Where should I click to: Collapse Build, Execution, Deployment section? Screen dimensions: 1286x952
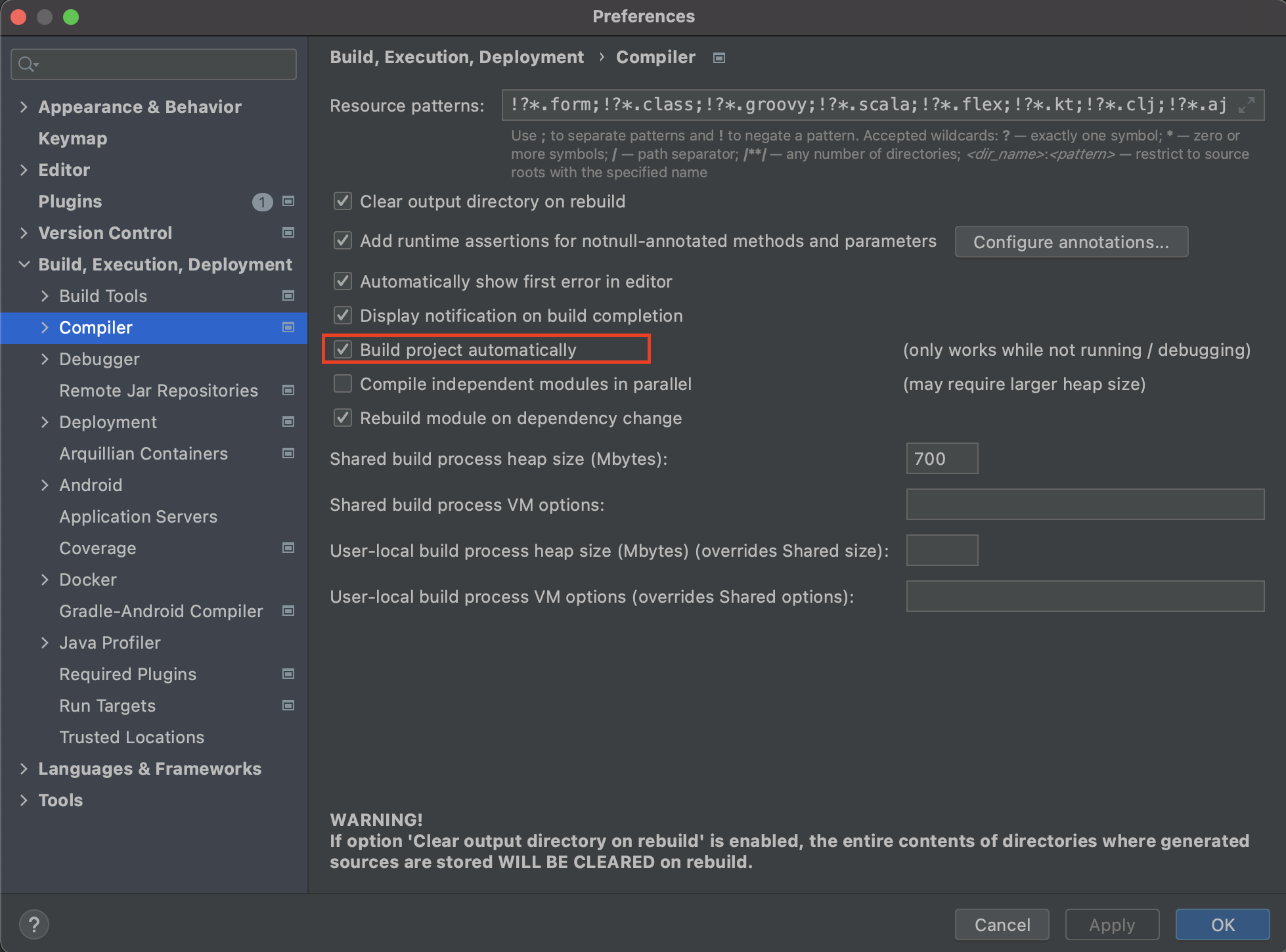[x=24, y=265]
